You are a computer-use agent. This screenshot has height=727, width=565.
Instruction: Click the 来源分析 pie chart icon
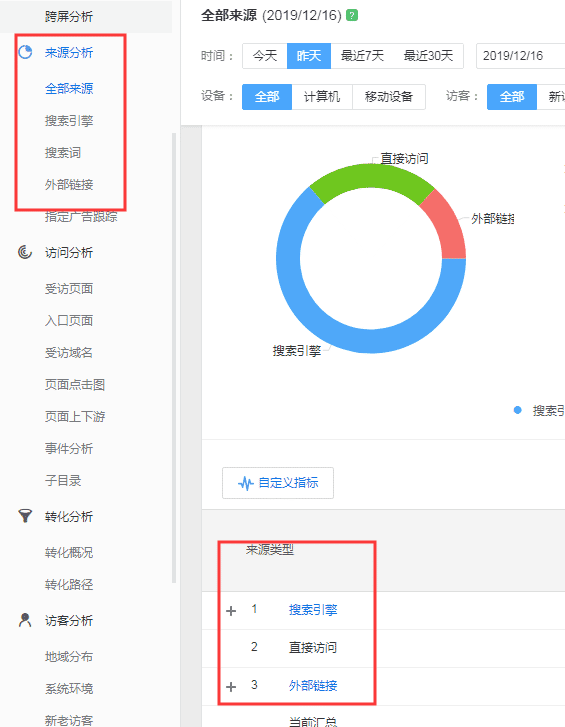[x=25, y=52]
